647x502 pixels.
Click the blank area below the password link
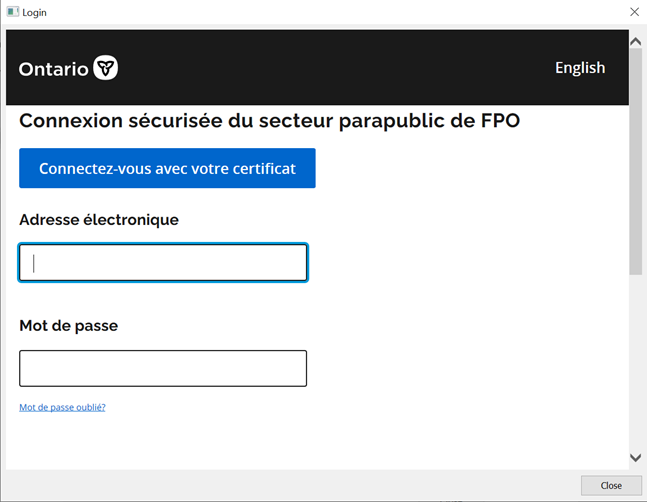[300, 440]
